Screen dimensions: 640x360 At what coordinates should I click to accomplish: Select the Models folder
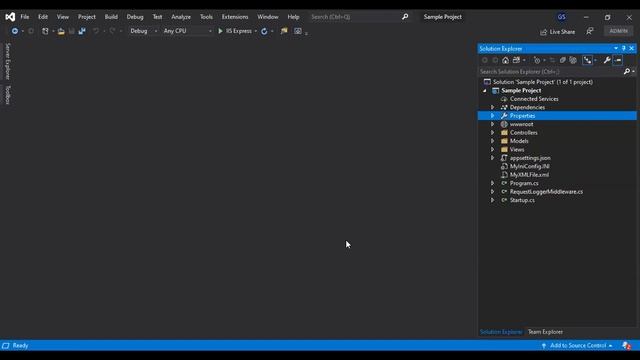pos(519,141)
